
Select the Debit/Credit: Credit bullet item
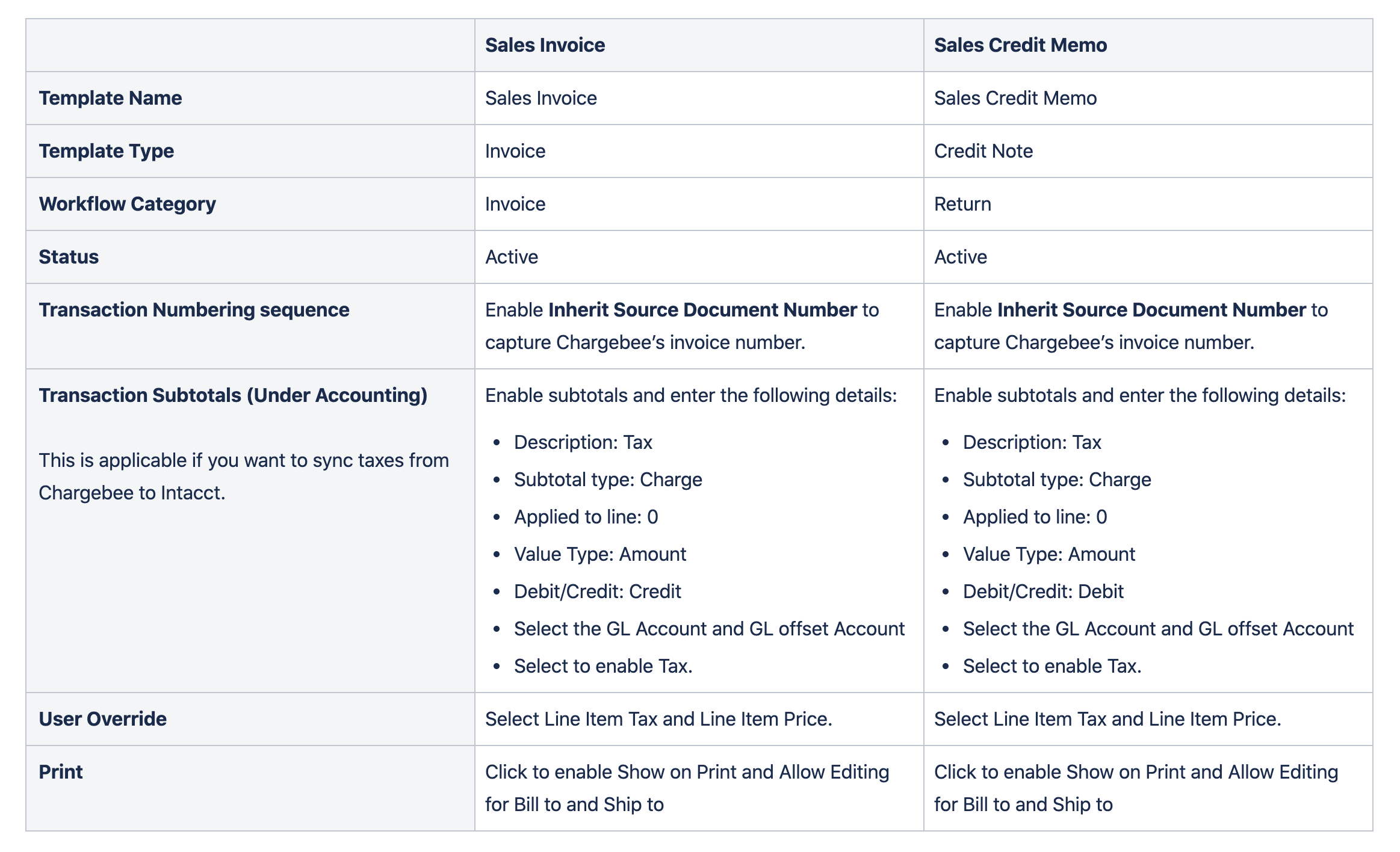[597, 591]
